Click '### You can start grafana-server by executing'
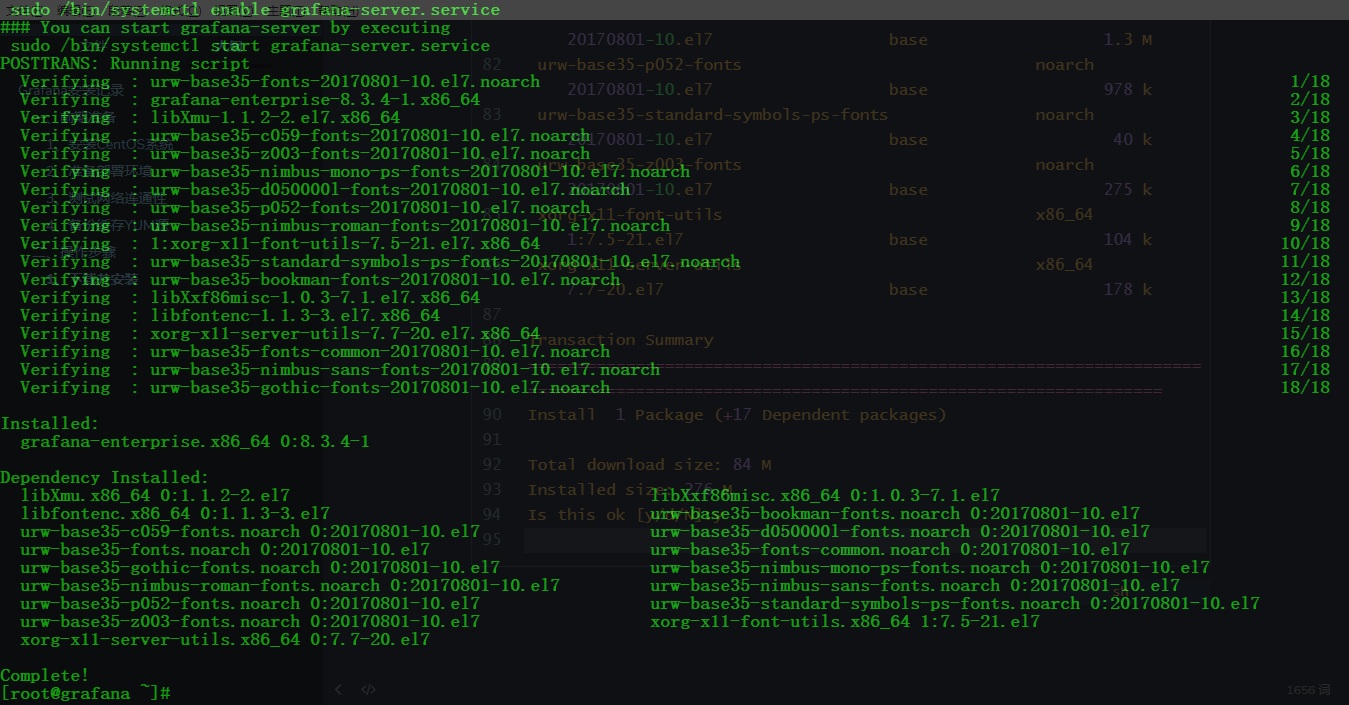Screen dimensions: 1349x705 coord(225,27)
